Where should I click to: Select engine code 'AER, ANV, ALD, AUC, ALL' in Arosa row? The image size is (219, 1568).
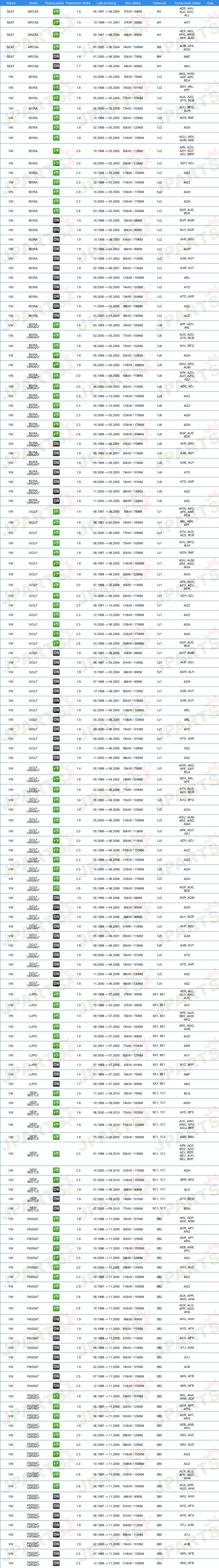187,11
